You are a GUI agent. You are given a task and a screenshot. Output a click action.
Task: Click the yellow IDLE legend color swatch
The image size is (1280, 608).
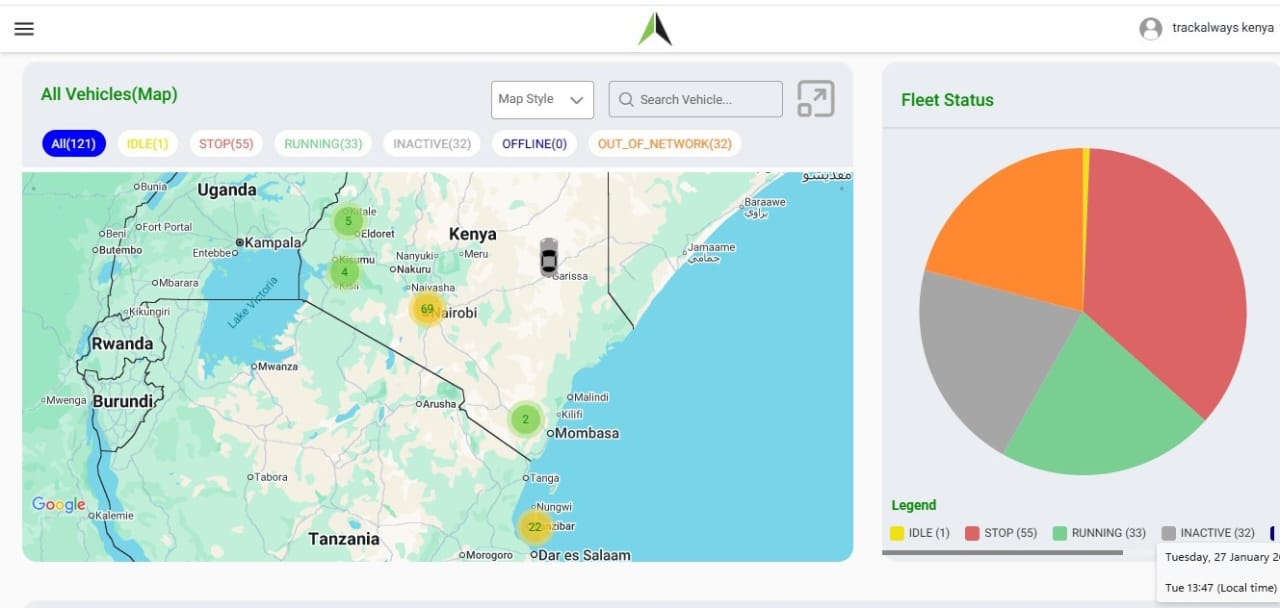(898, 533)
